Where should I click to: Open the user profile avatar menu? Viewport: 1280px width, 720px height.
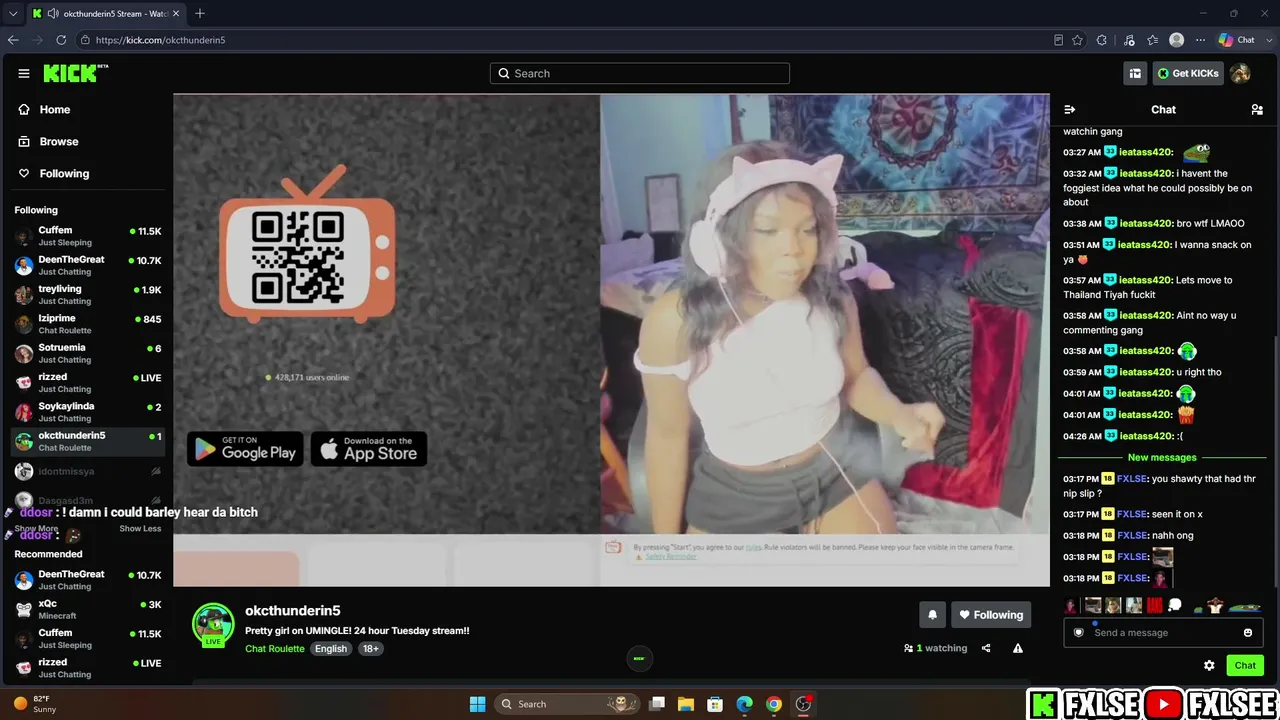coord(1240,73)
